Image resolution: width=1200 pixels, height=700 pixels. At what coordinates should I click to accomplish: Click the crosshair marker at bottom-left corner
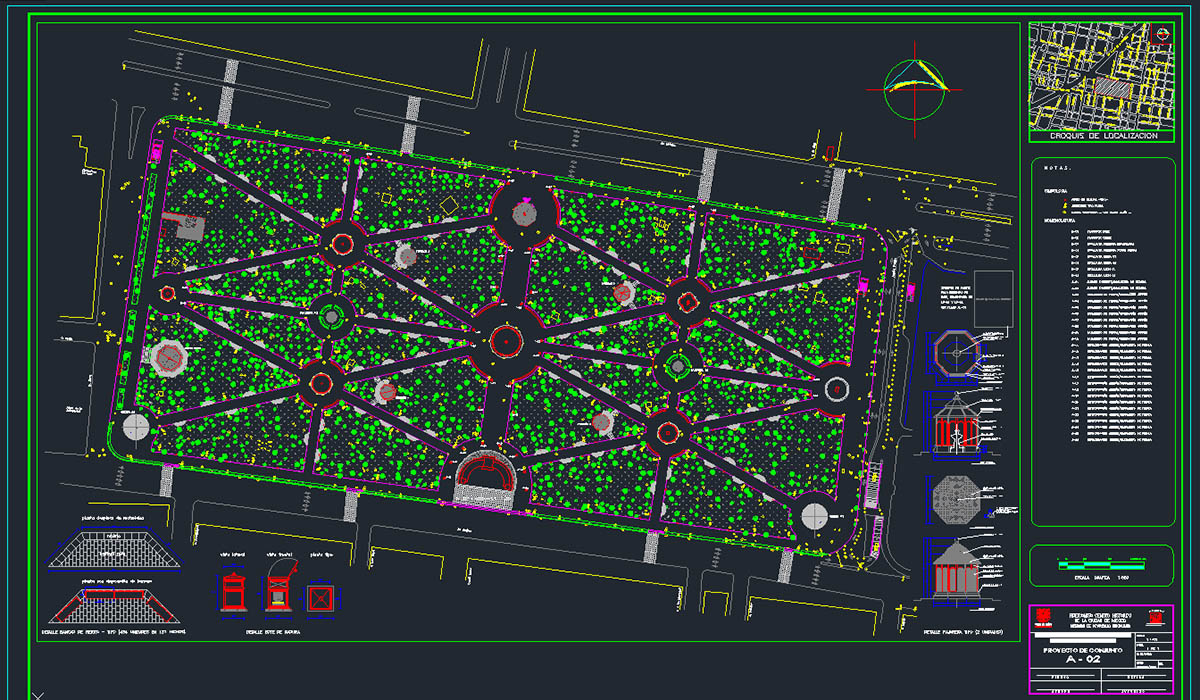(x=38, y=693)
